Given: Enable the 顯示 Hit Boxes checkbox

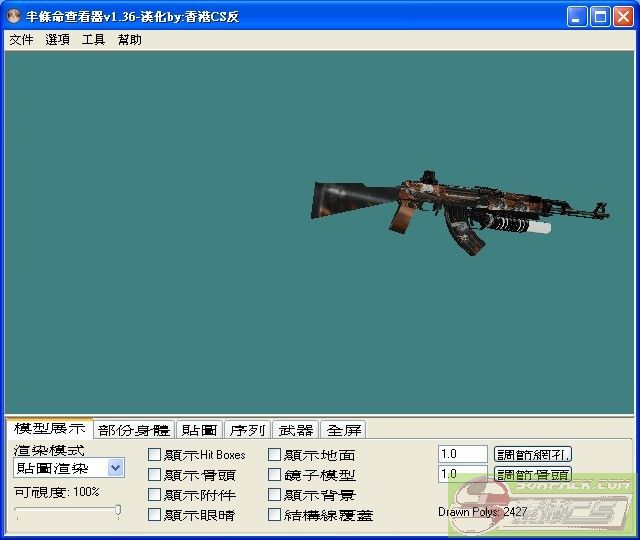Looking at the screenshot, I should (154, 455).
